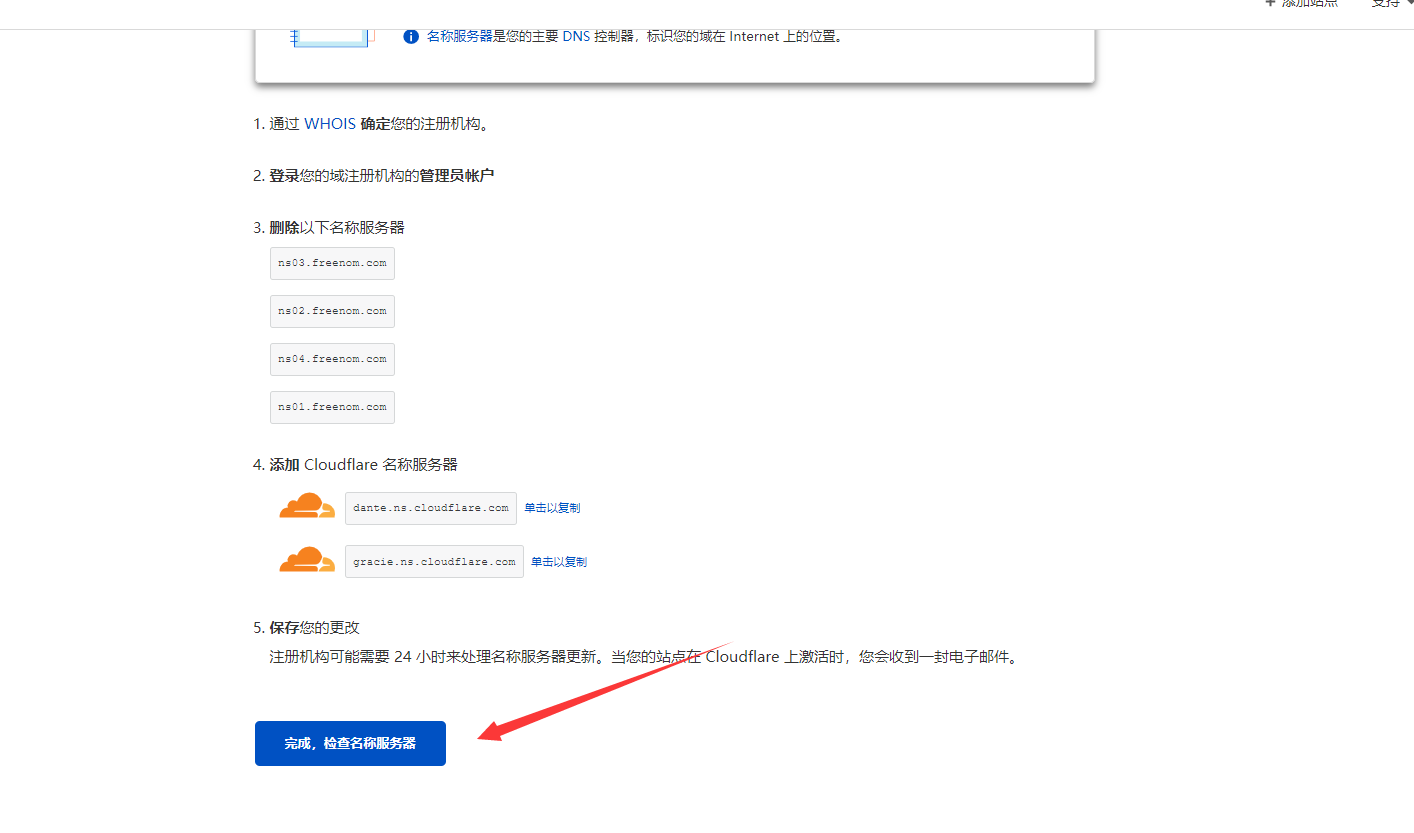This screenshot has width=1414, height=833.
Task: Copy dante nameserver via 单击以复制 link
Action: coord(552,508)
